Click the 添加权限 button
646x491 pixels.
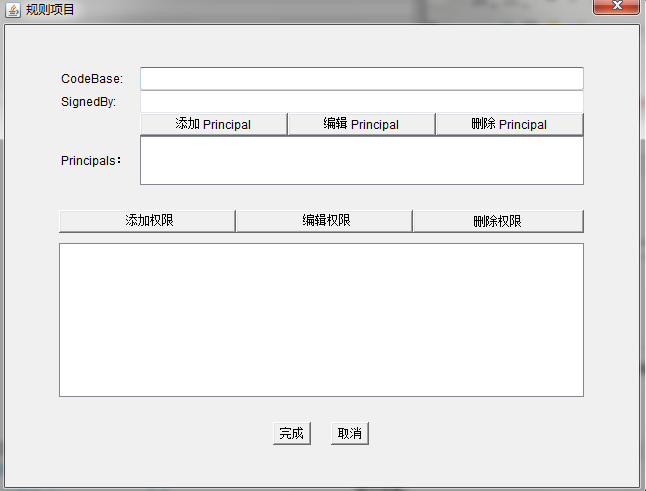147,221
